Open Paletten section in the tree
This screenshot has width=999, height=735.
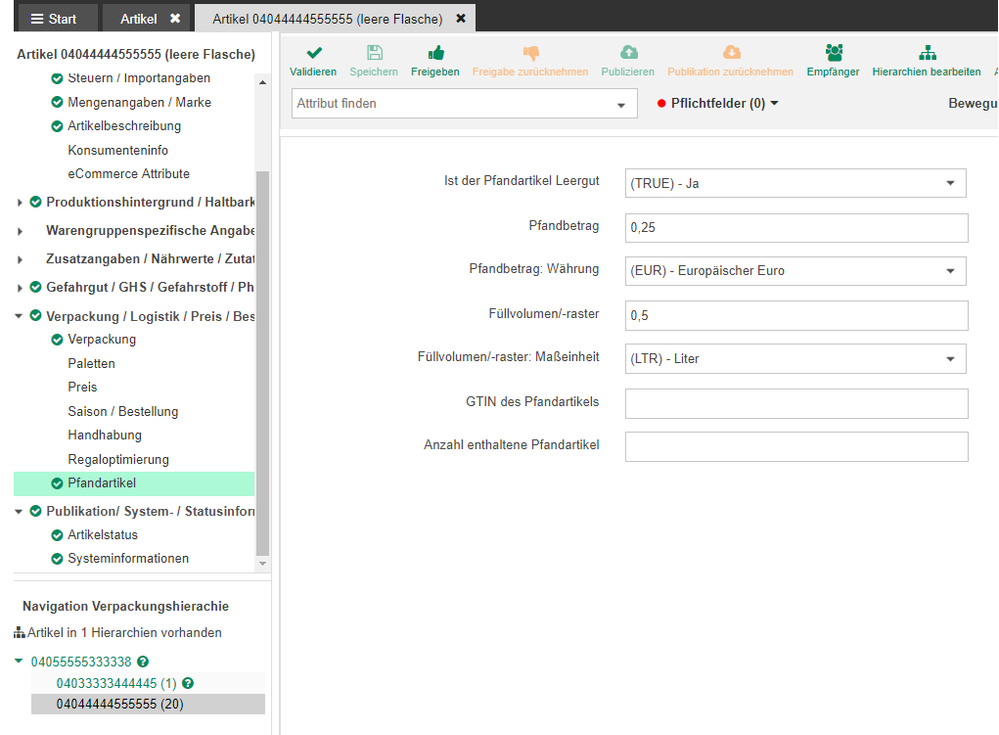point(91,364)
